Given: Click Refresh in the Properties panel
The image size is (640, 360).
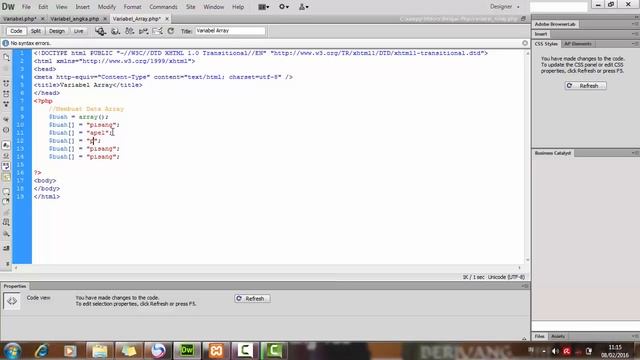Looking at the screenshot, I should [x=252, y=298].
